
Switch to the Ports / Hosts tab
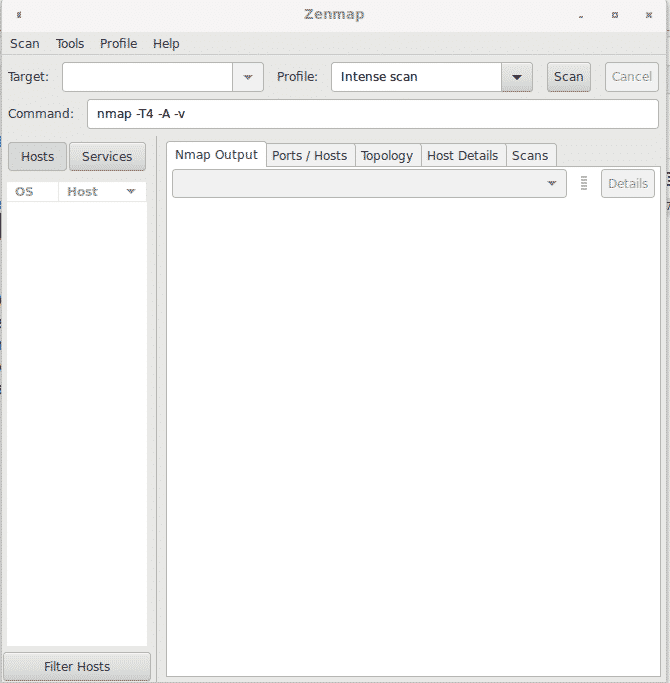click(310, 156)
